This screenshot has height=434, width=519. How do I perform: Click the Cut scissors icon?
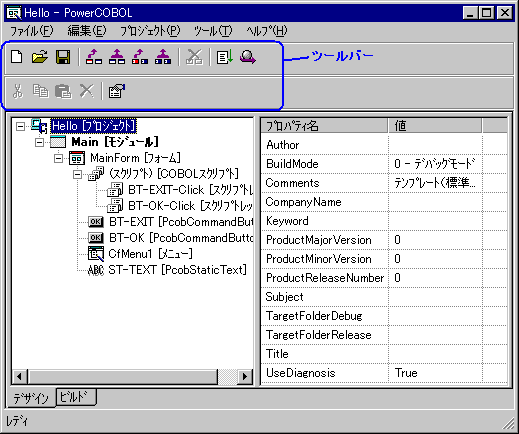click(18, 91)
